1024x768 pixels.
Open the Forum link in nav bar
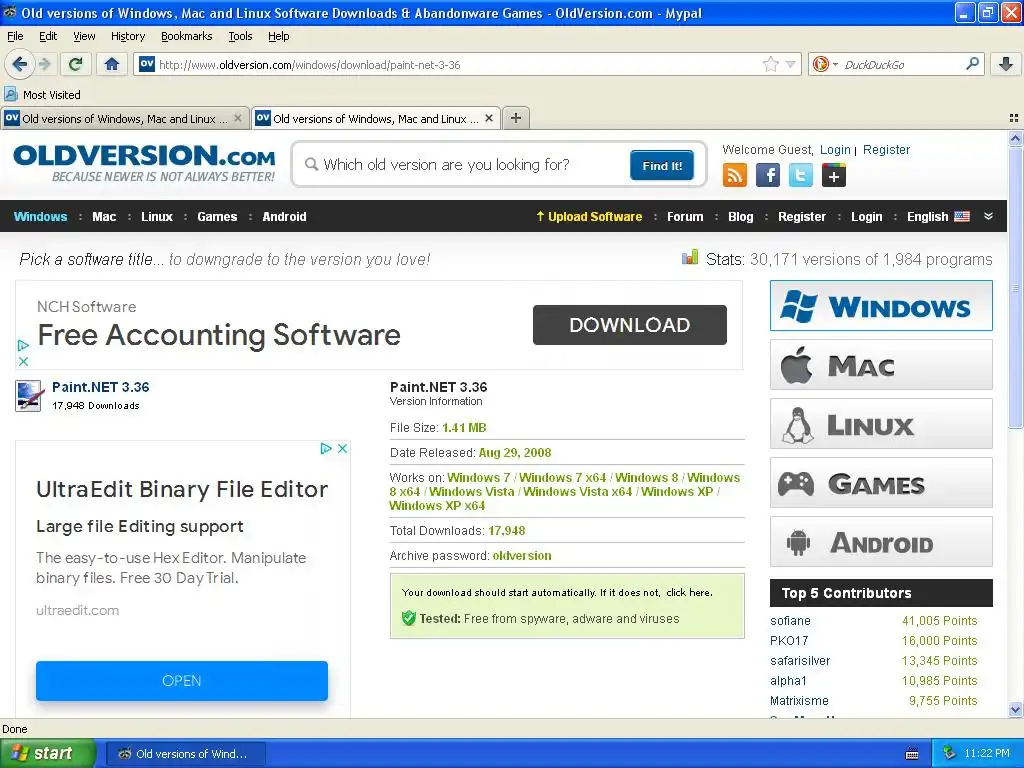(685, 216)
